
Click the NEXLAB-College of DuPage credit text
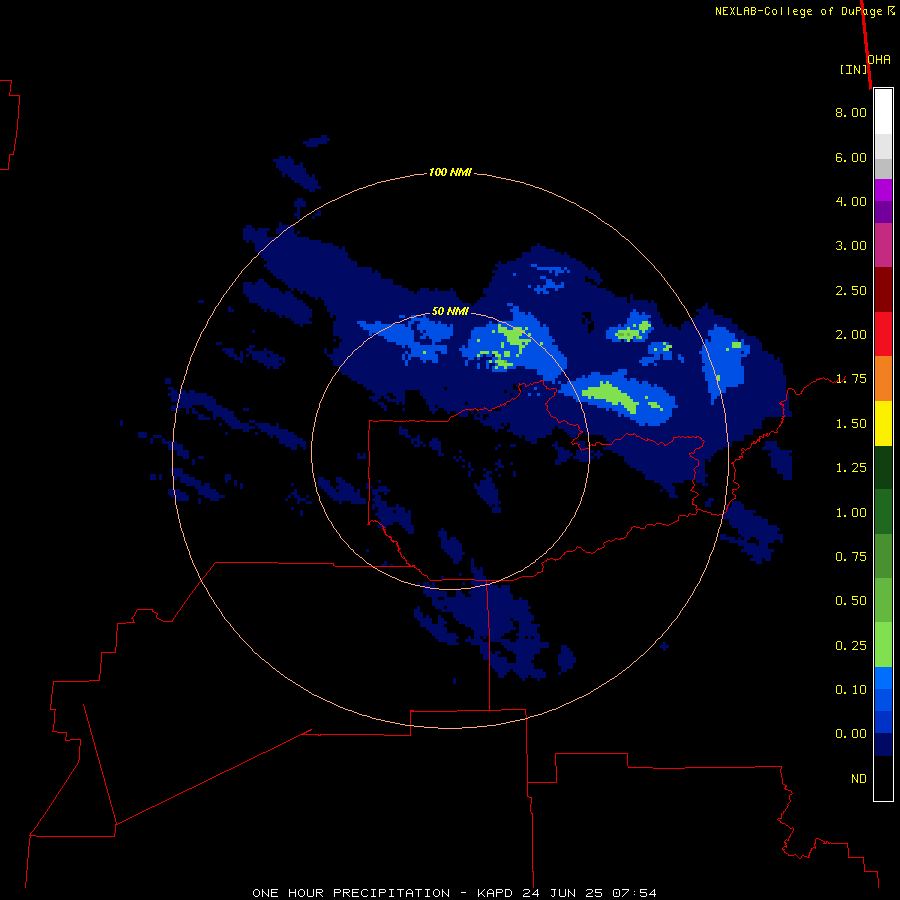click(804, 11)
